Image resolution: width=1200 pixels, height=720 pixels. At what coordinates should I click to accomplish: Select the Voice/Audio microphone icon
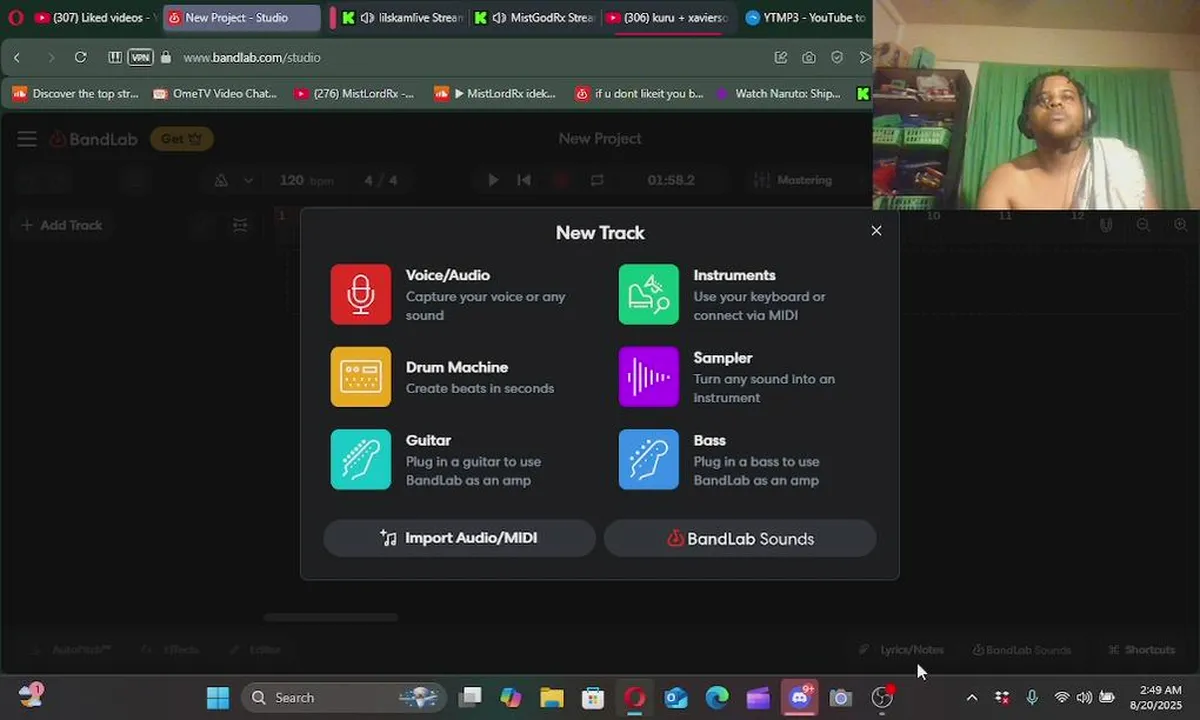click(361, 294)
